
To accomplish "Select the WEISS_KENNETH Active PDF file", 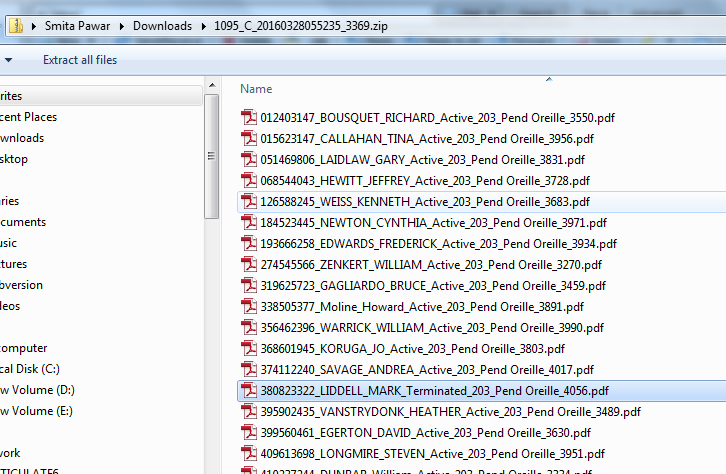I will pyautogui.click(x=425, y=201).
